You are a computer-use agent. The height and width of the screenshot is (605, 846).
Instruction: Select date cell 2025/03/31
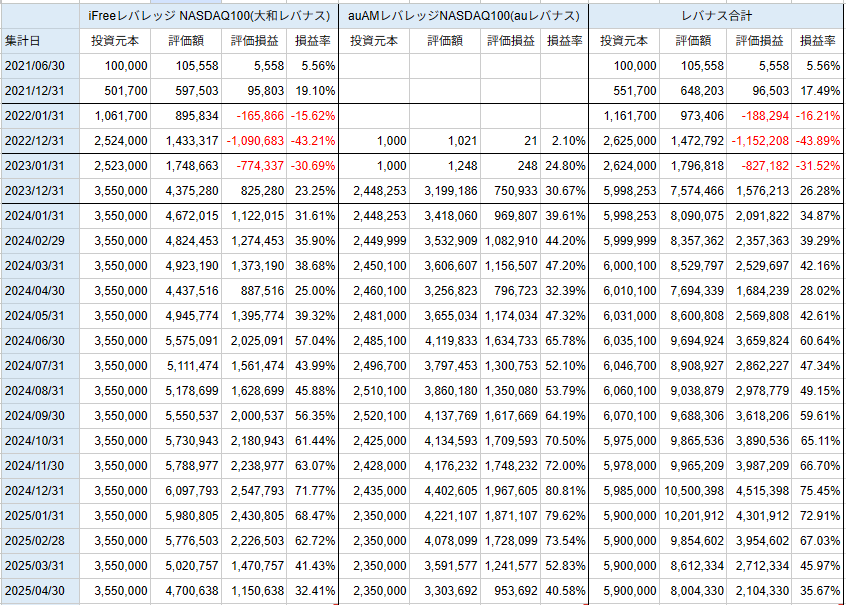pyautogui.click(x=40, y=566)
